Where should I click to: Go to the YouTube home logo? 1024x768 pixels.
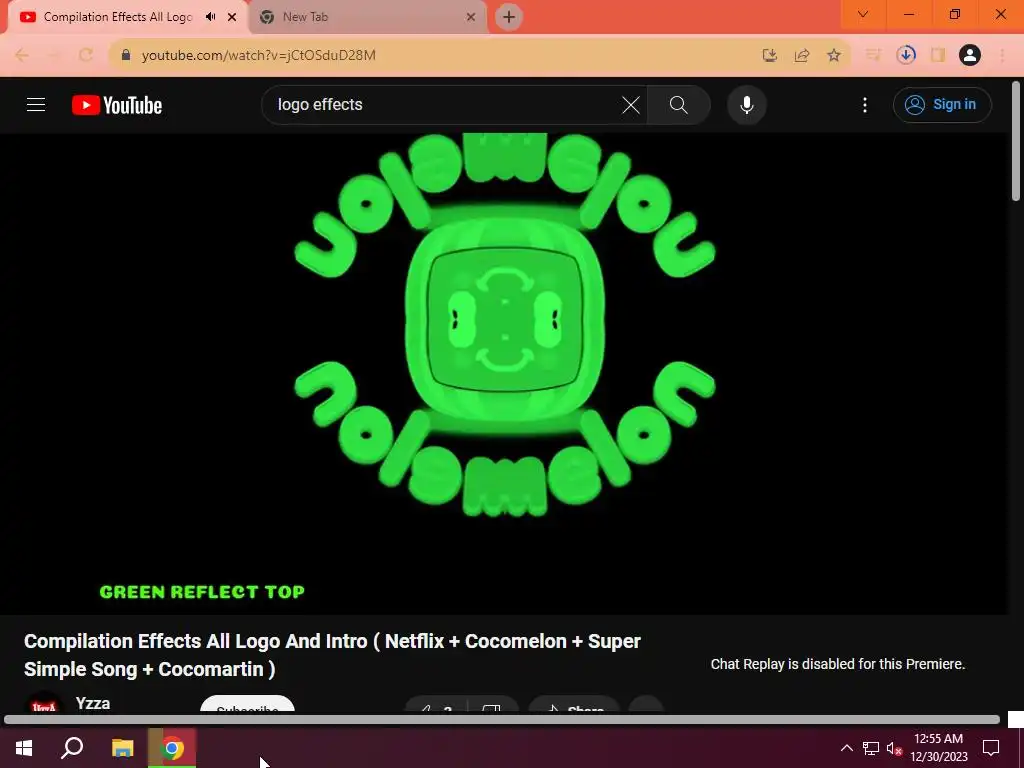click(x=117, y=105)
